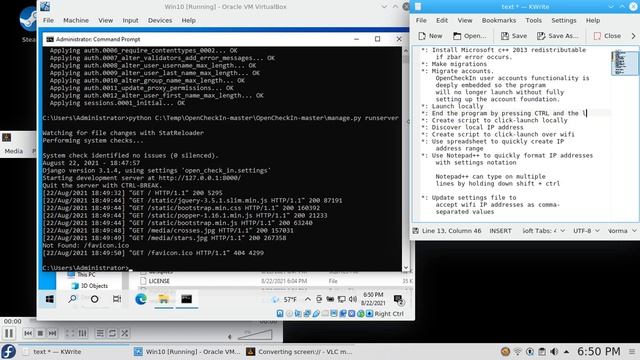Click the Cortana circle on Windows taskbar
Screen dimensions: 640x360
(x=94, y=299)
